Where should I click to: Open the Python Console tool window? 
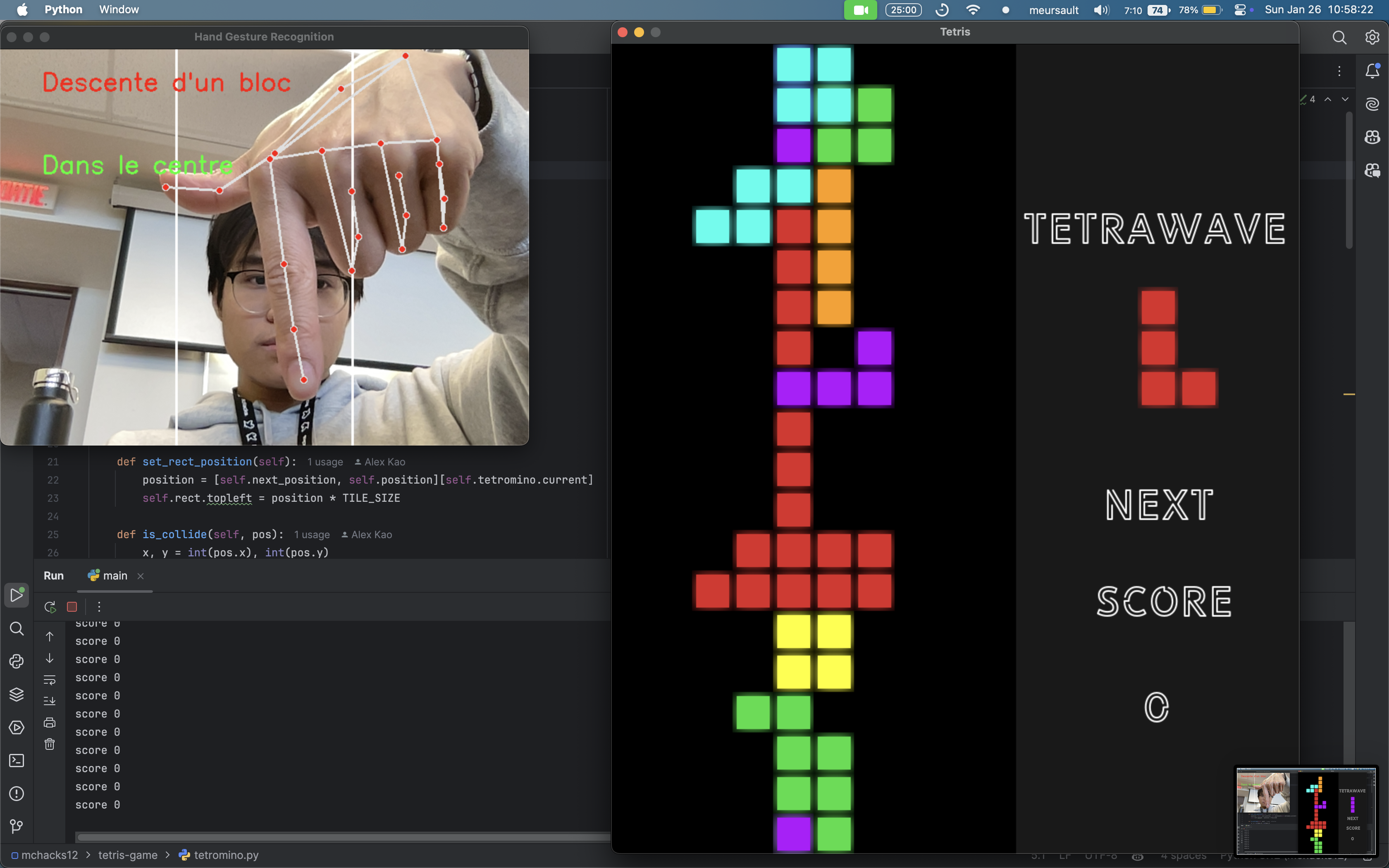point(17,661)
